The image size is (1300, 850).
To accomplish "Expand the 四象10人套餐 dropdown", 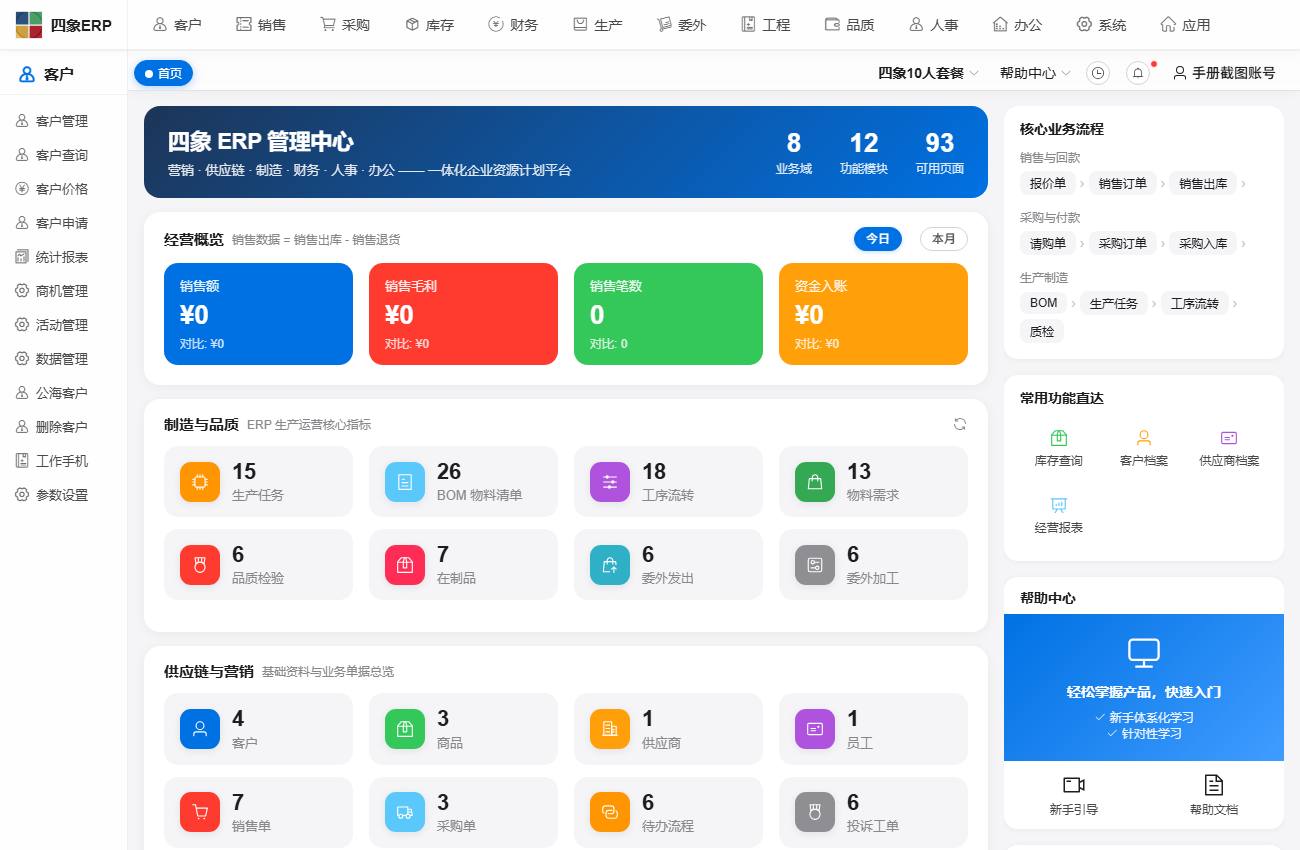I will click(x=928, y=73).
